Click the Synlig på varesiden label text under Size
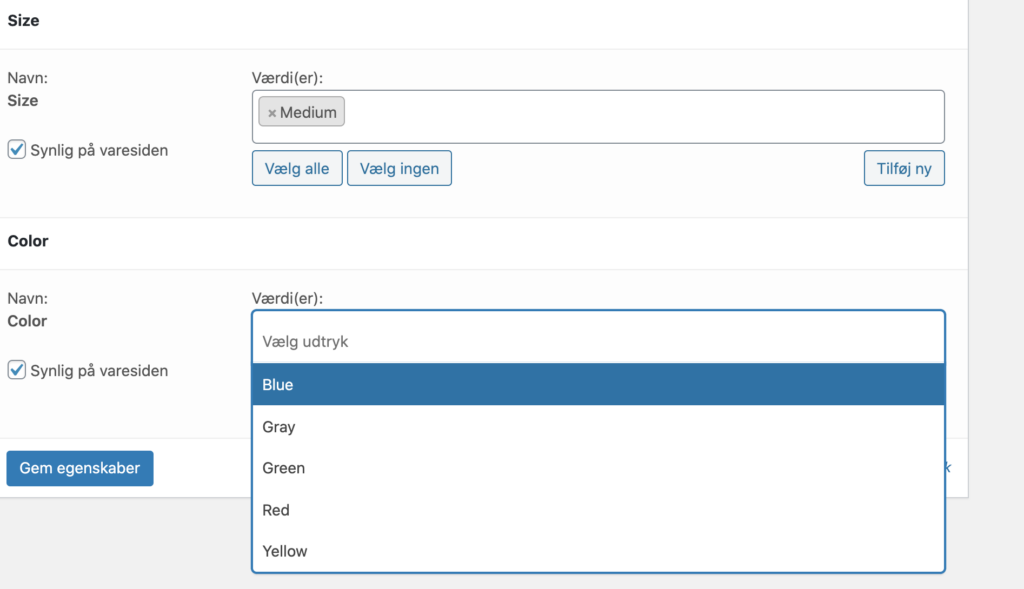The height and width of the screenshot is (589, 1024). point(99,150)
